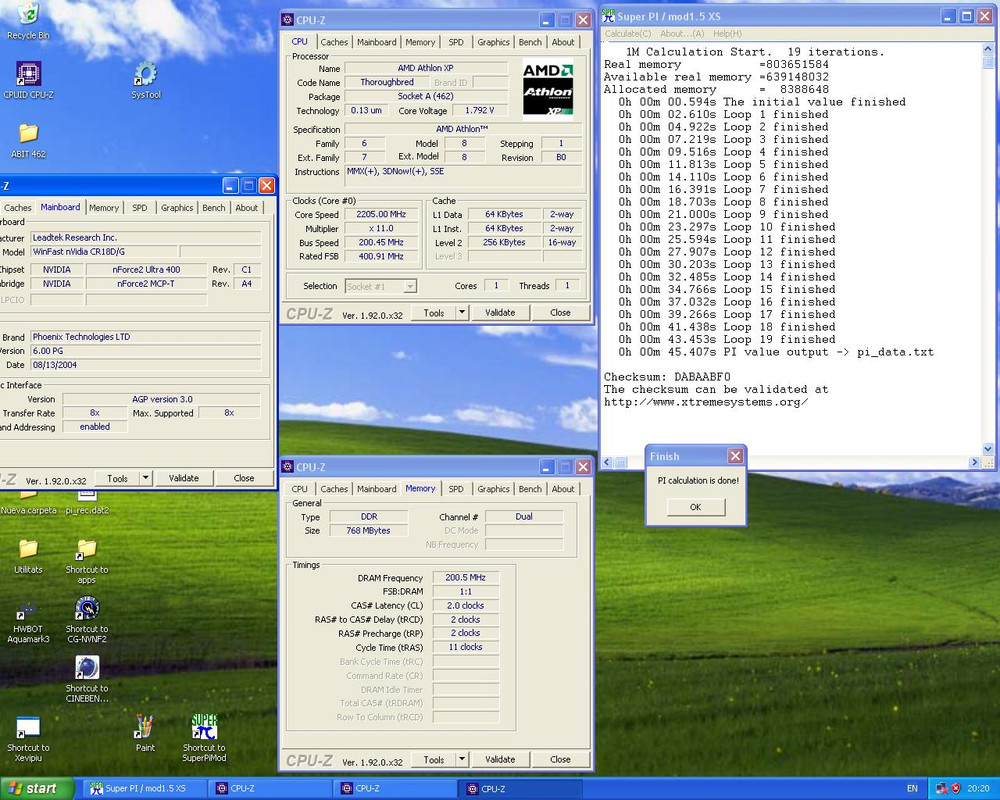Click the network icon in the system tray

click(941, 789)
